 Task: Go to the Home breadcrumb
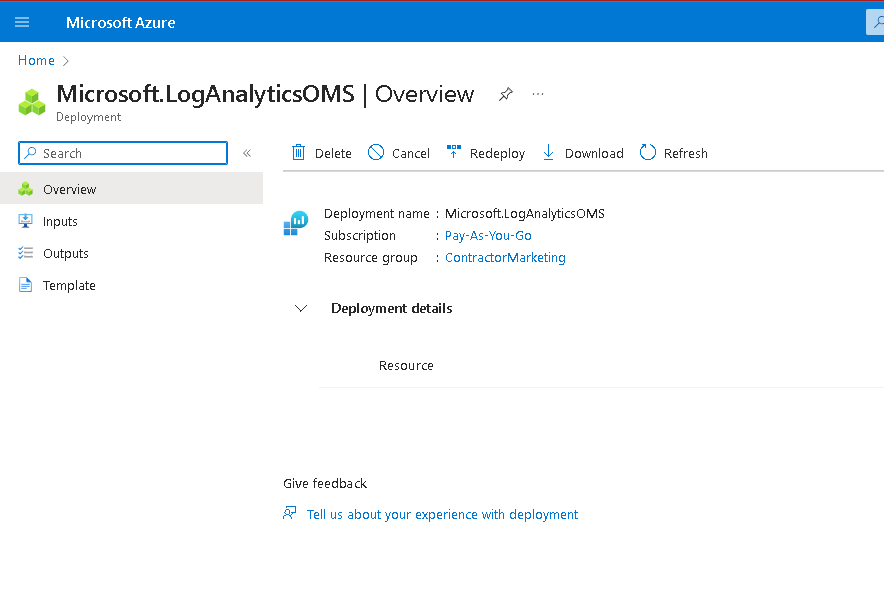coord(36,60)
